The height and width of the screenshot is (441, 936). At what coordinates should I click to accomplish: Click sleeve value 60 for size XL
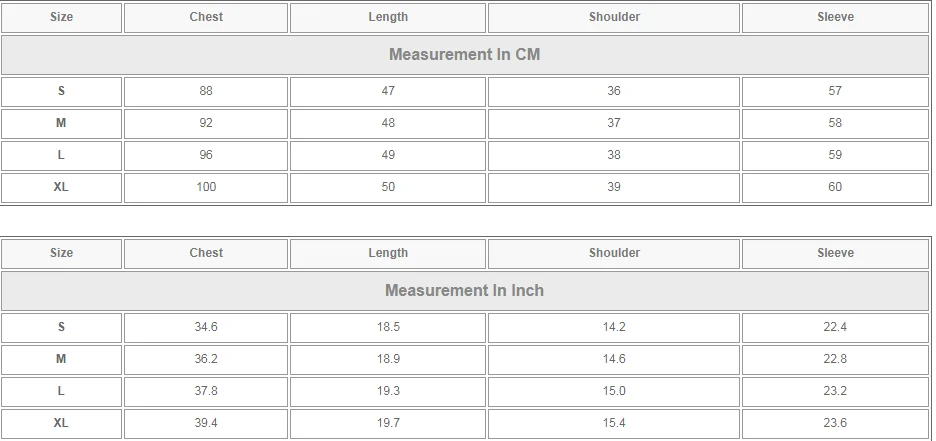tap(835, 187)
